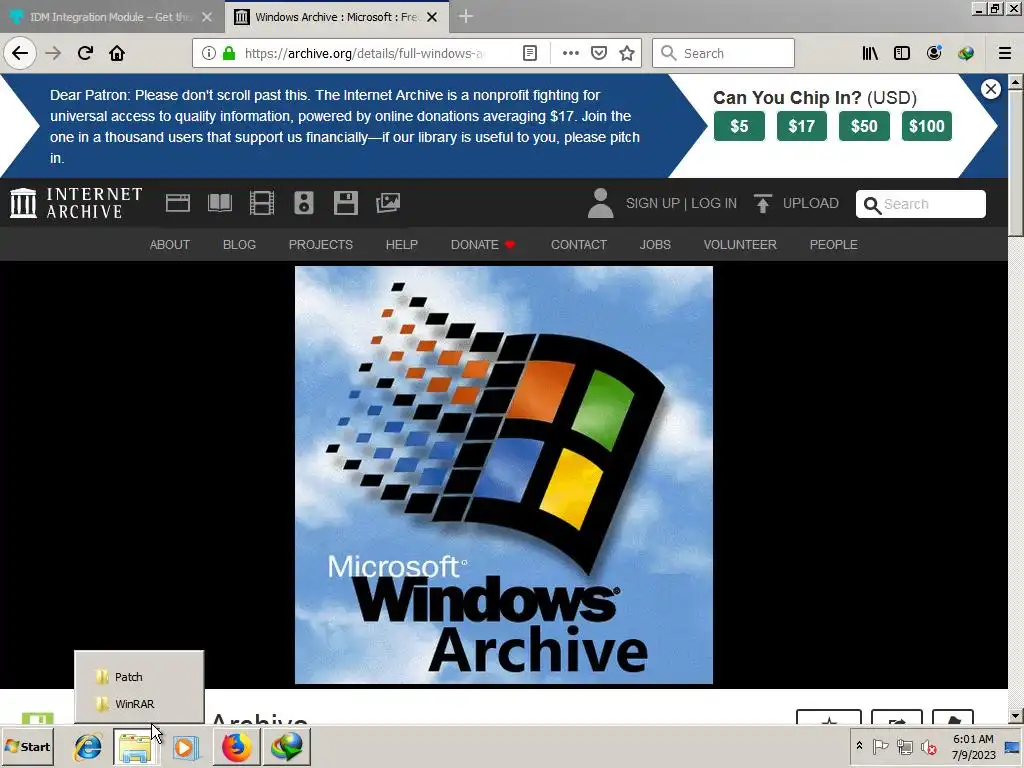The height and width of the screenshot is (768, 1024).
Task: Open the CONTACT menu item
Action: [x=579, y=244]
